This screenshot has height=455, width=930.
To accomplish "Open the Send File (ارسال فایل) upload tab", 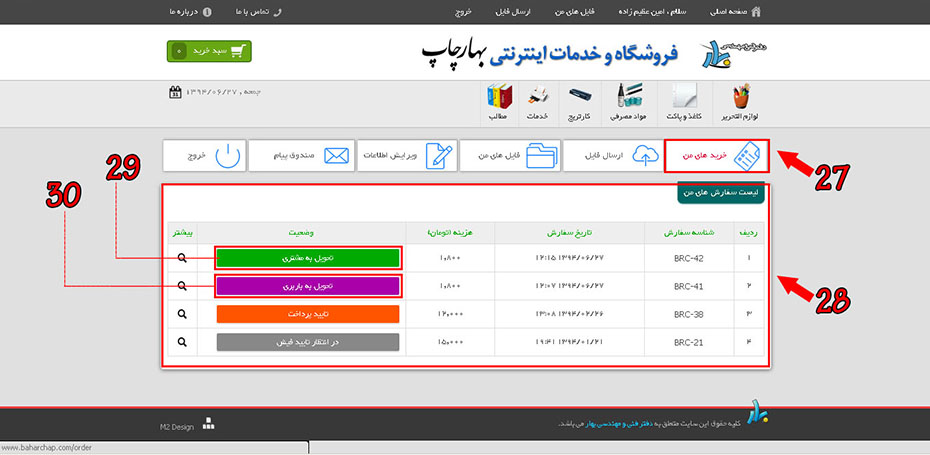I will 611,156.
